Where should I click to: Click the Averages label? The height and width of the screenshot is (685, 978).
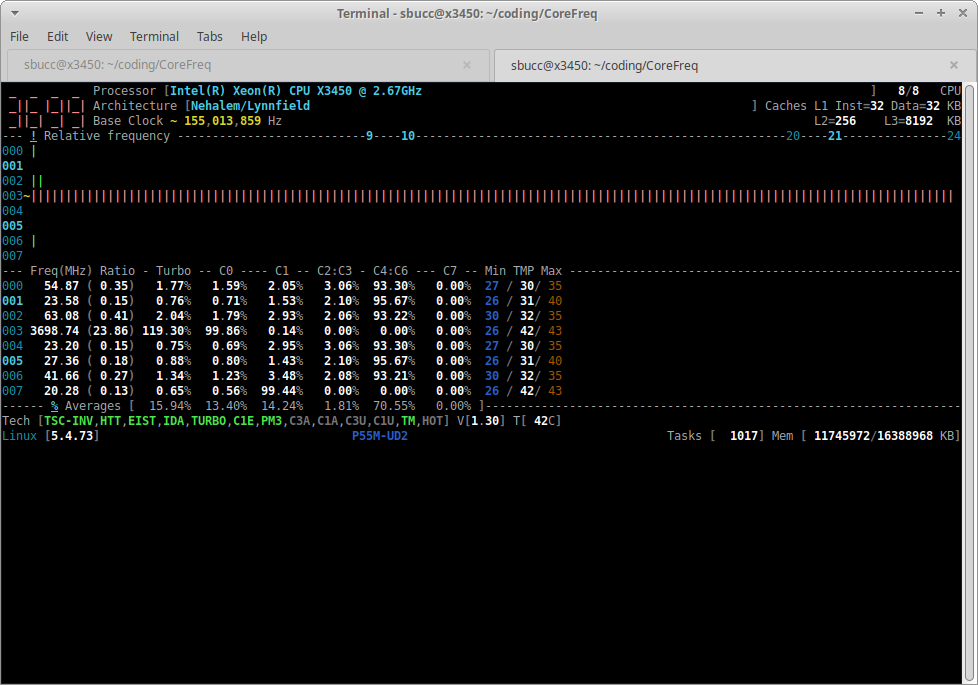[x=92, y=406]
